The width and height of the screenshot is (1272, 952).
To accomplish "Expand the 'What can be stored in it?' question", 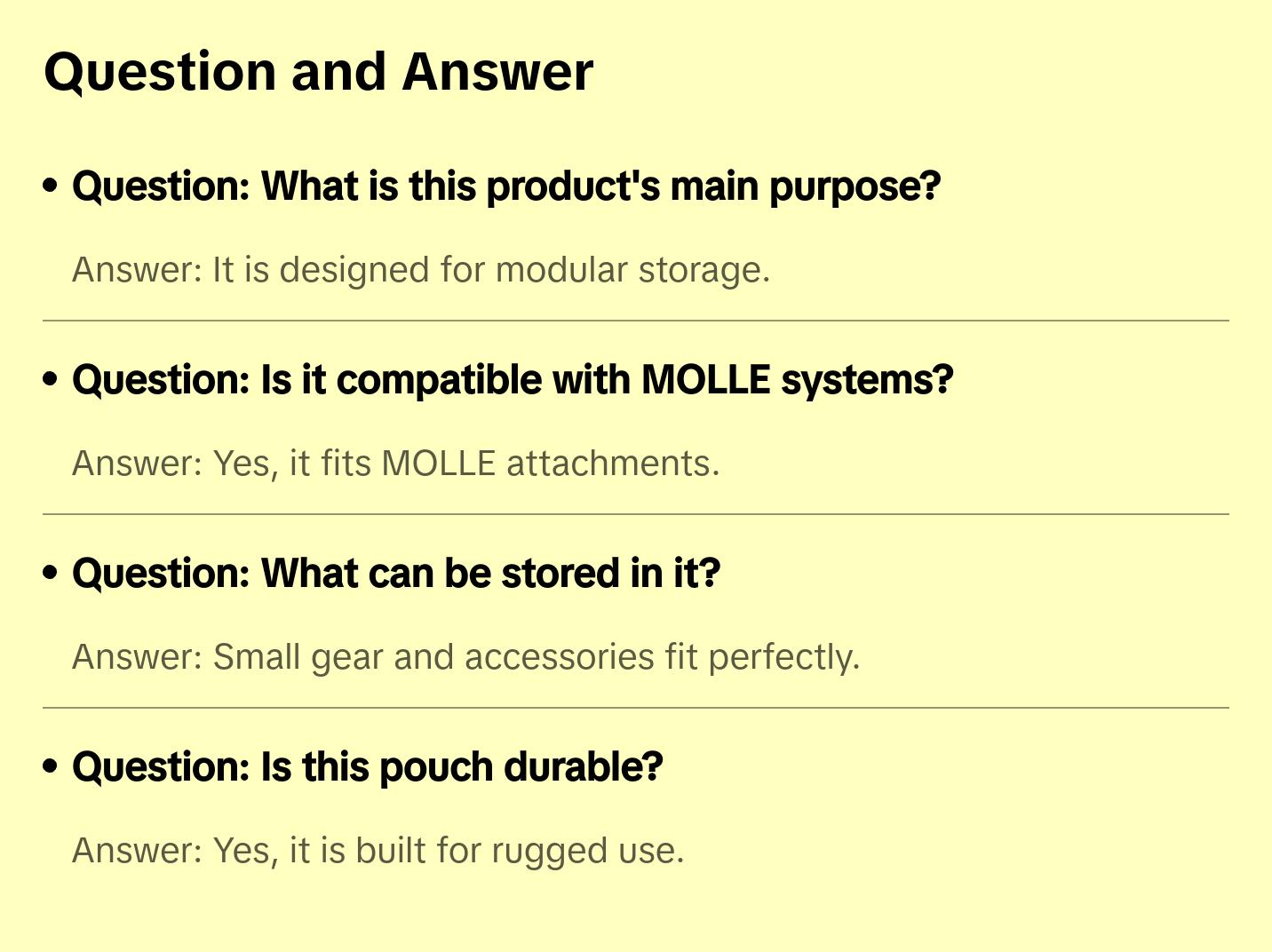I will [x=395, y=574].
